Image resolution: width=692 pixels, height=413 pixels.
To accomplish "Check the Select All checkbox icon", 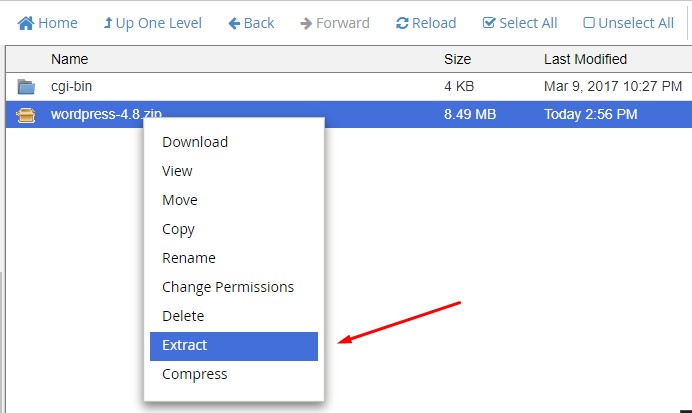I will pyautogui.click(x=489, y=23).
